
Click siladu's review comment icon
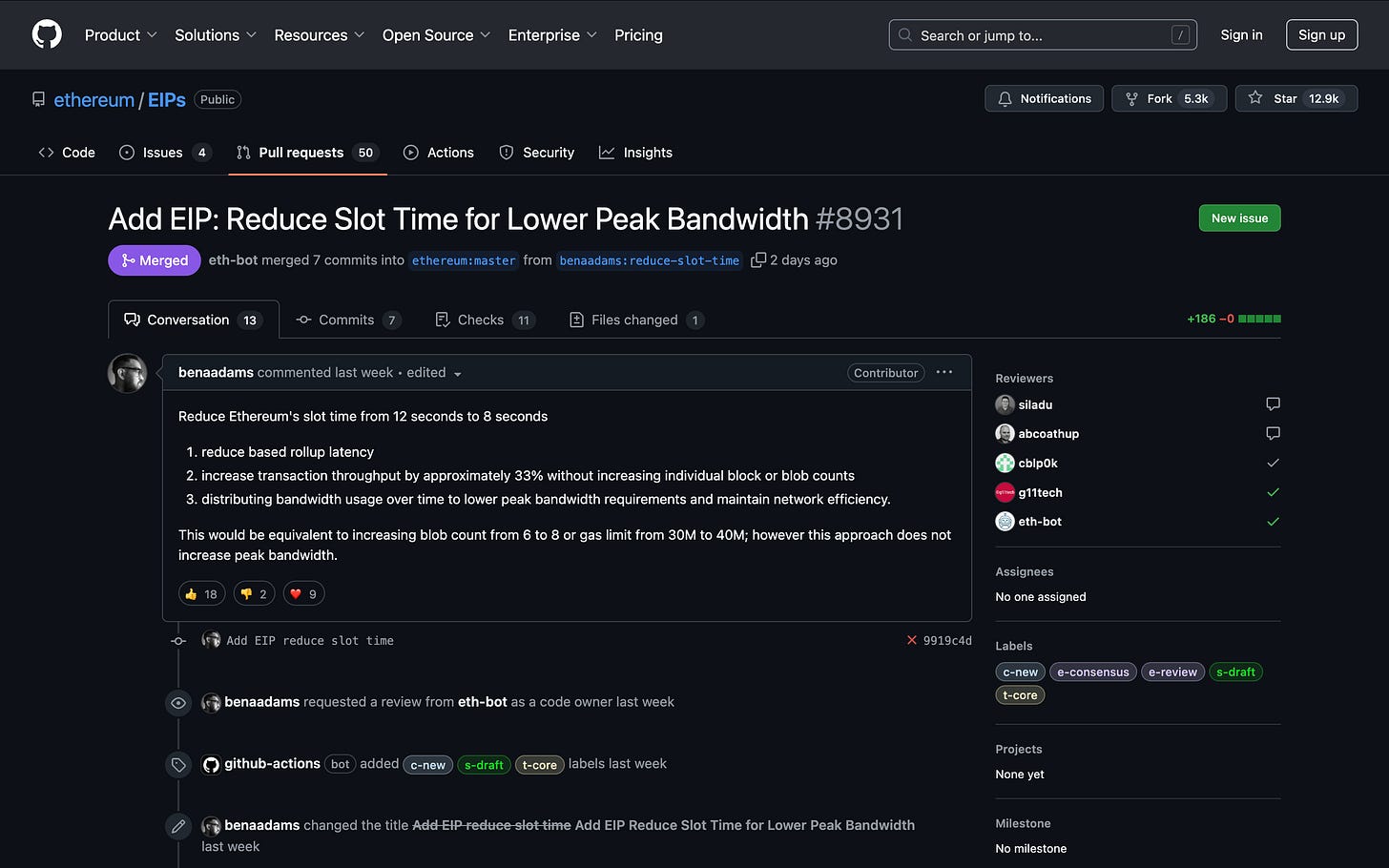1273,404
